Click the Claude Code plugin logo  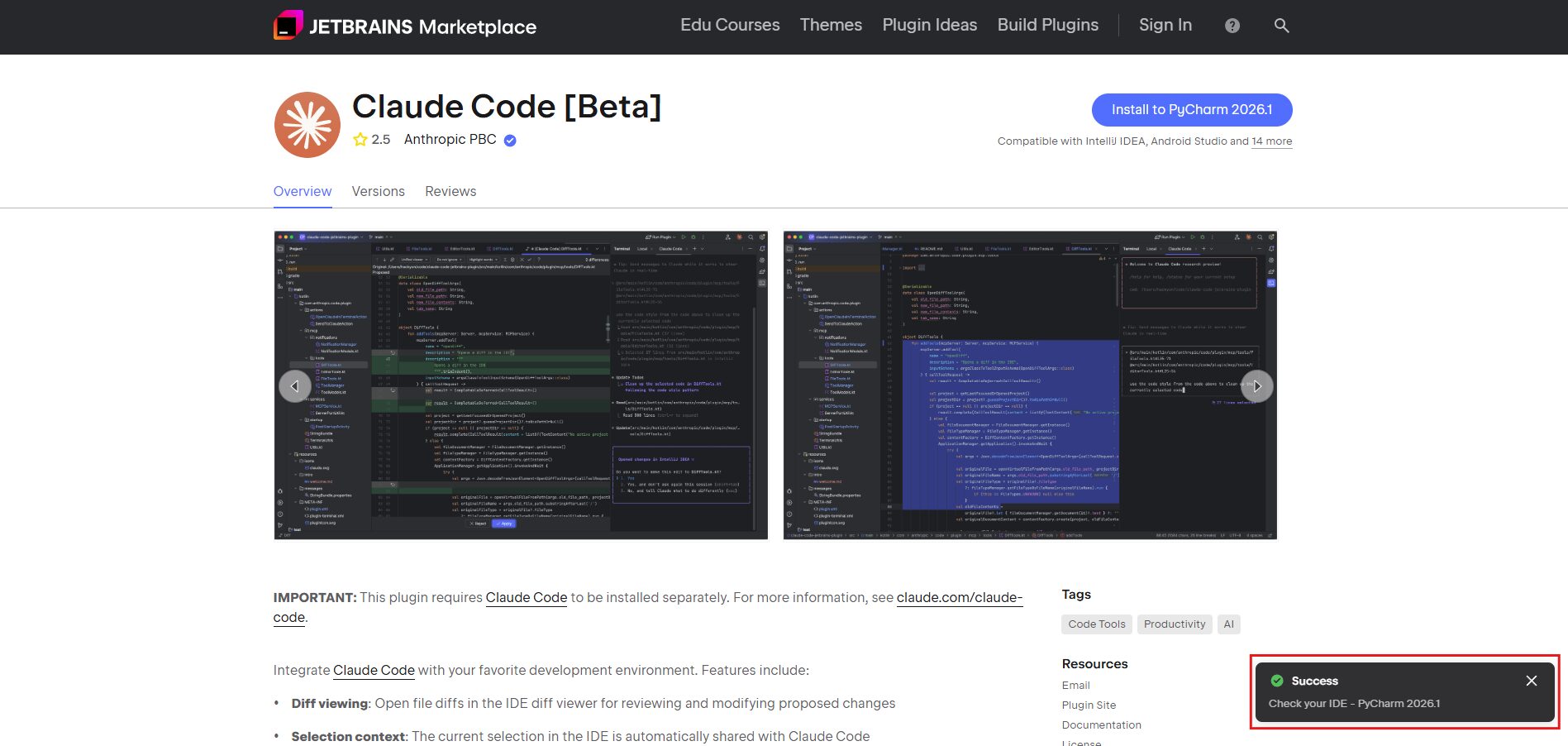click(x=307, y=125)
